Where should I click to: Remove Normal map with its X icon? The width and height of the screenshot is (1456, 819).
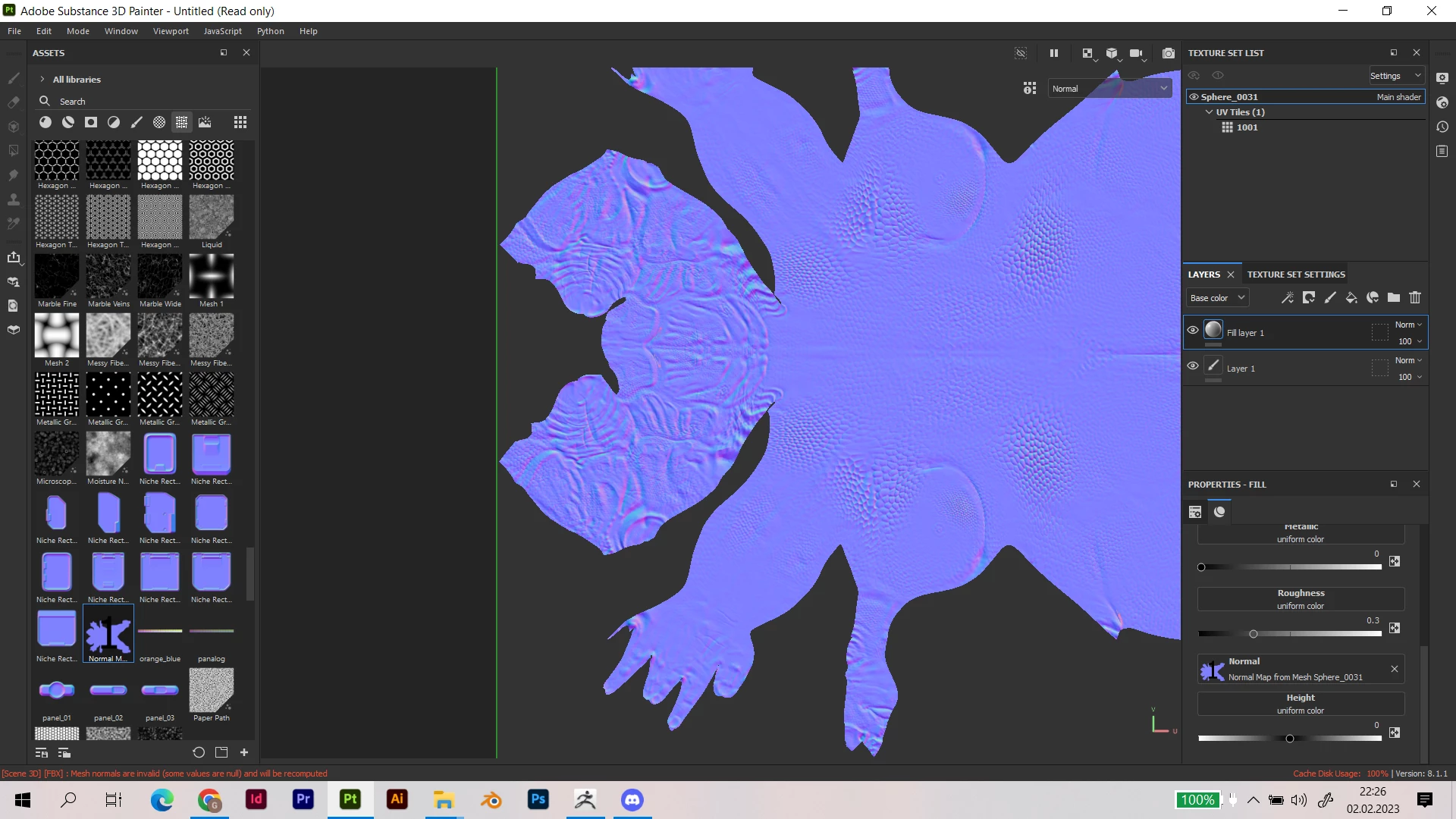[1395, 669]
